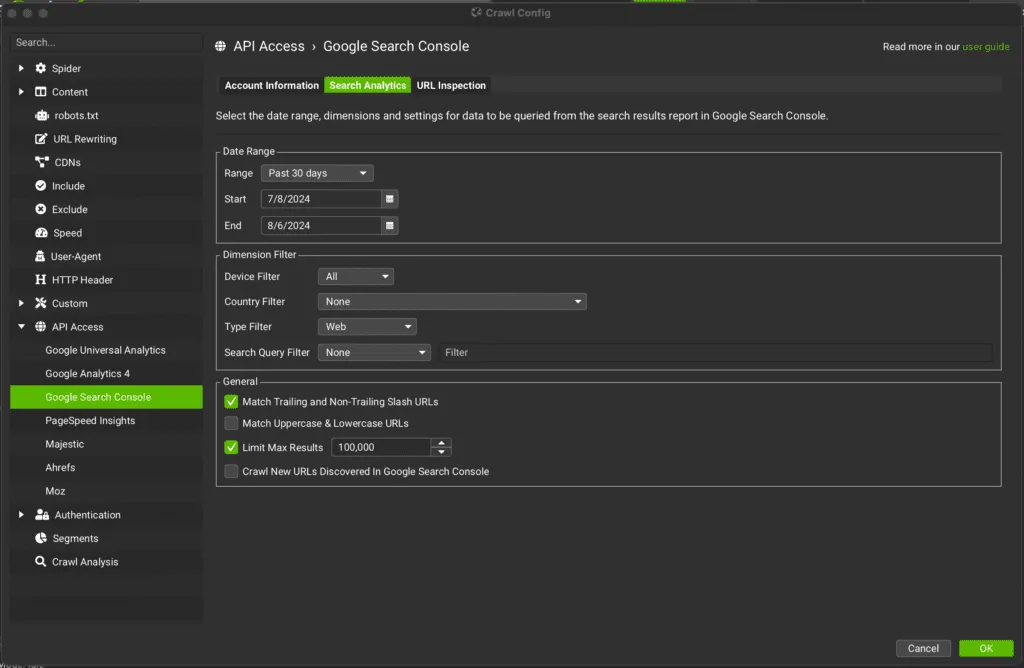Enable Crawl New URLs Discovered checkbox
This screenshot has height=668, width=1024.
tap(231, 471)
